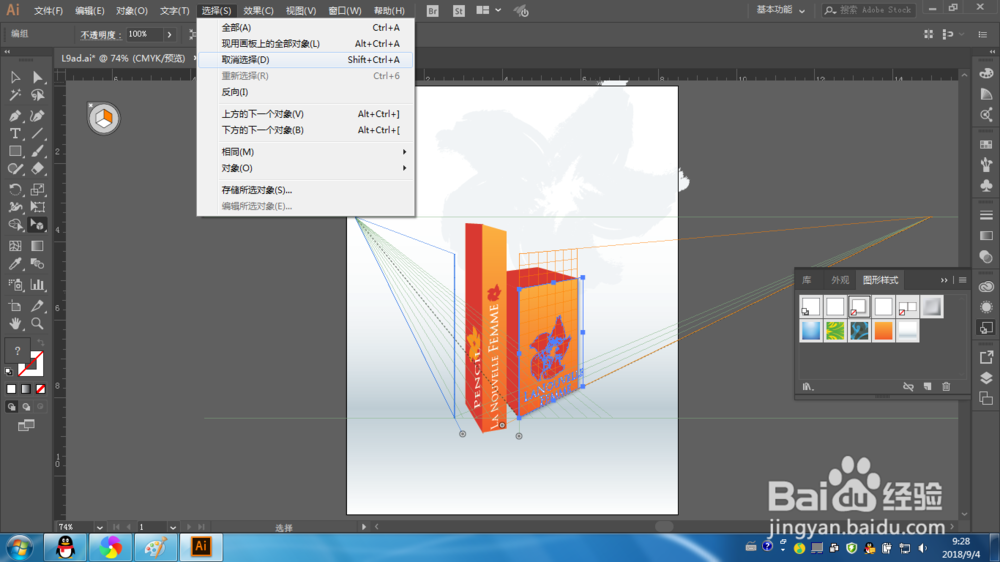Open zoom level 74% dropdown
Viewport: 1000px width, 562px height.
point(99,527)
